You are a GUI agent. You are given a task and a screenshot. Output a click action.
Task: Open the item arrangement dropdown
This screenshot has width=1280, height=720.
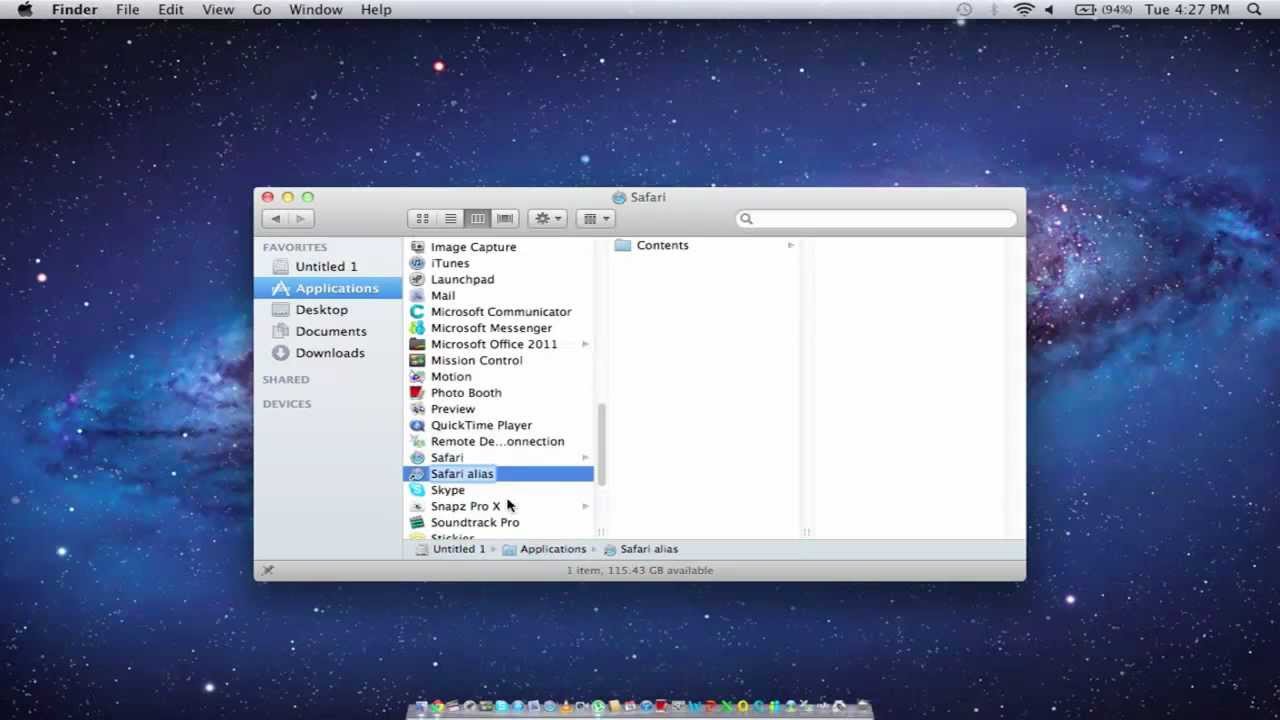596,219
